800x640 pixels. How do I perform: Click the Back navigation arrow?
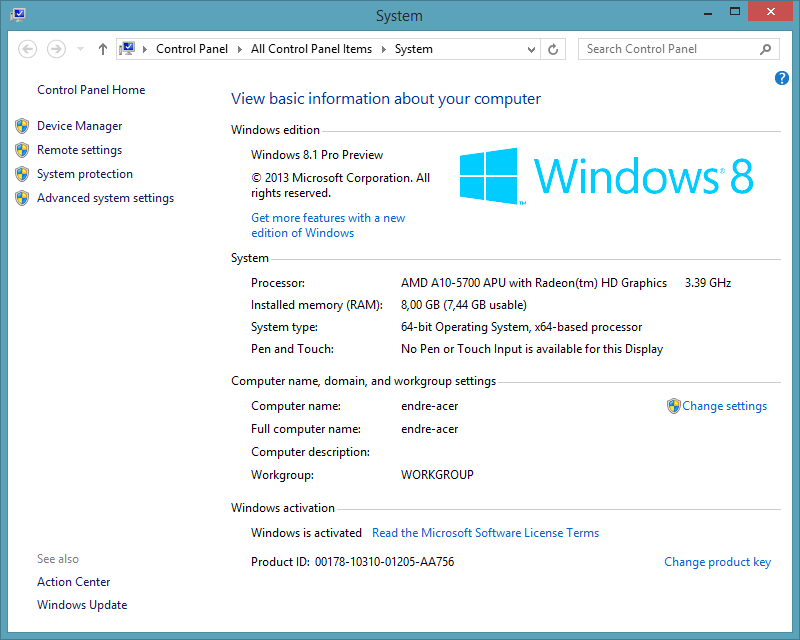tap(28, 50)
